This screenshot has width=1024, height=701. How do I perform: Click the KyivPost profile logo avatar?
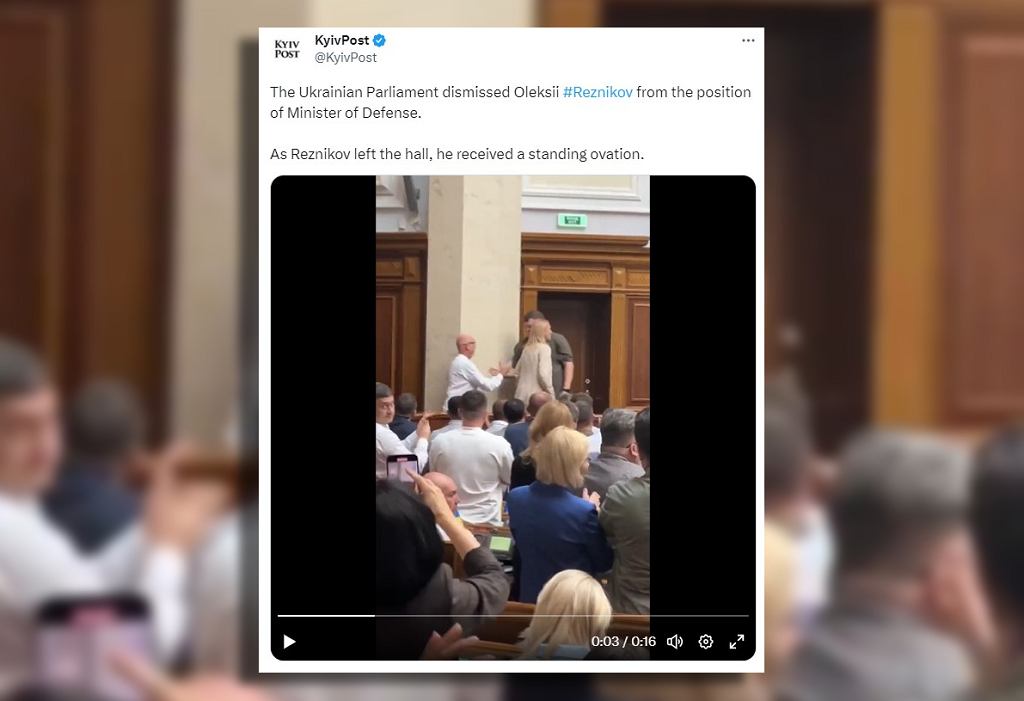[287, 49]
